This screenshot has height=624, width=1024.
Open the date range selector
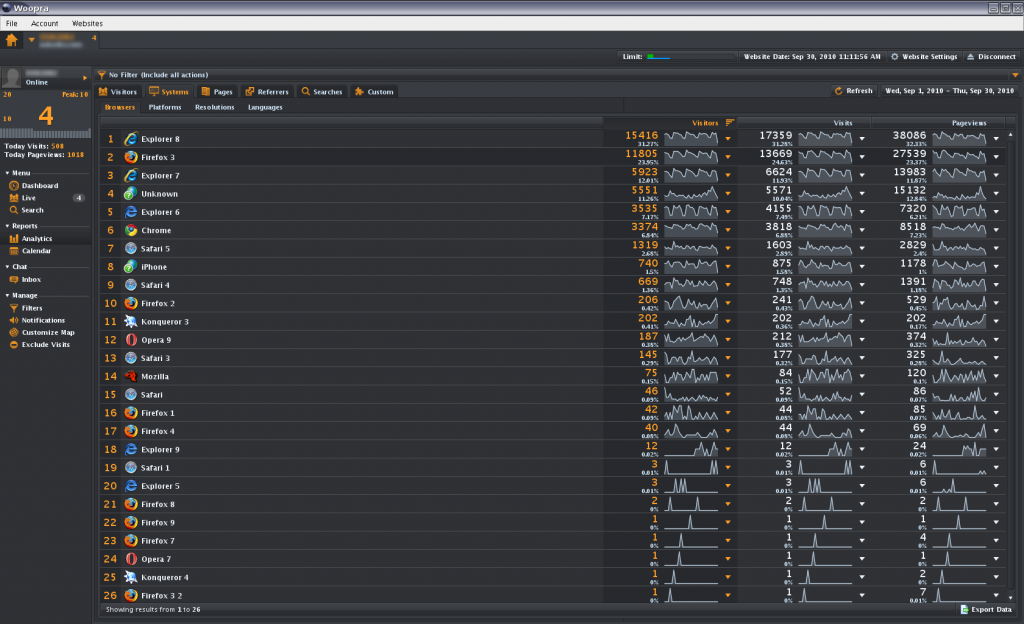click(x=950, y=91)
